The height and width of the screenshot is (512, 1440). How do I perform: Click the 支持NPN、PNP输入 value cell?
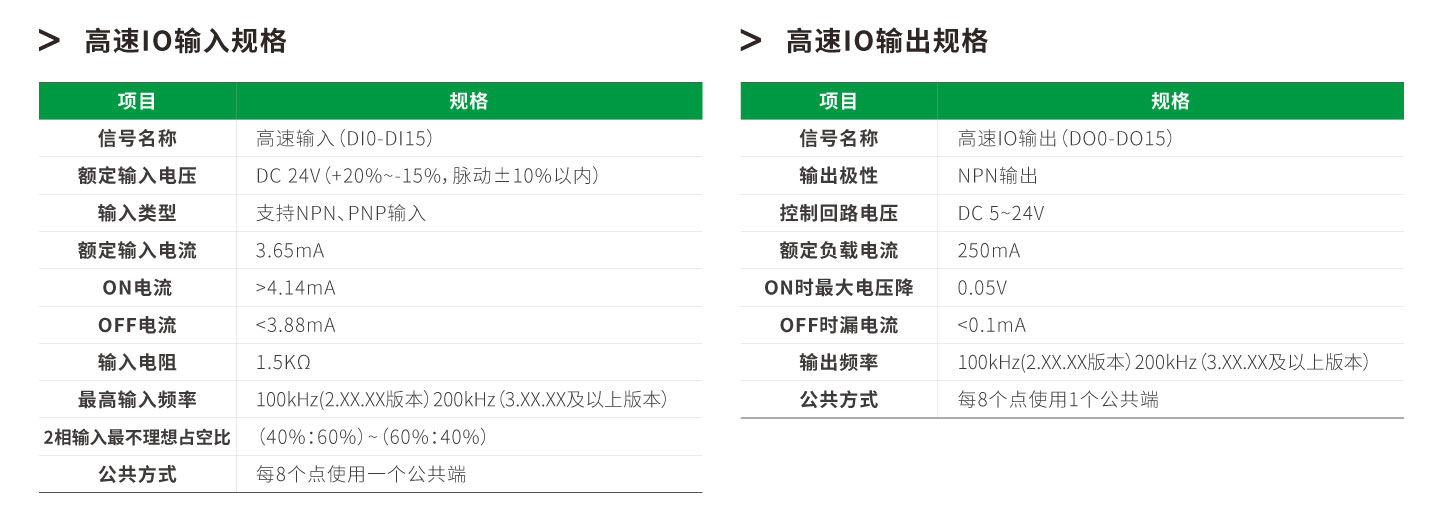click(341, 213)
